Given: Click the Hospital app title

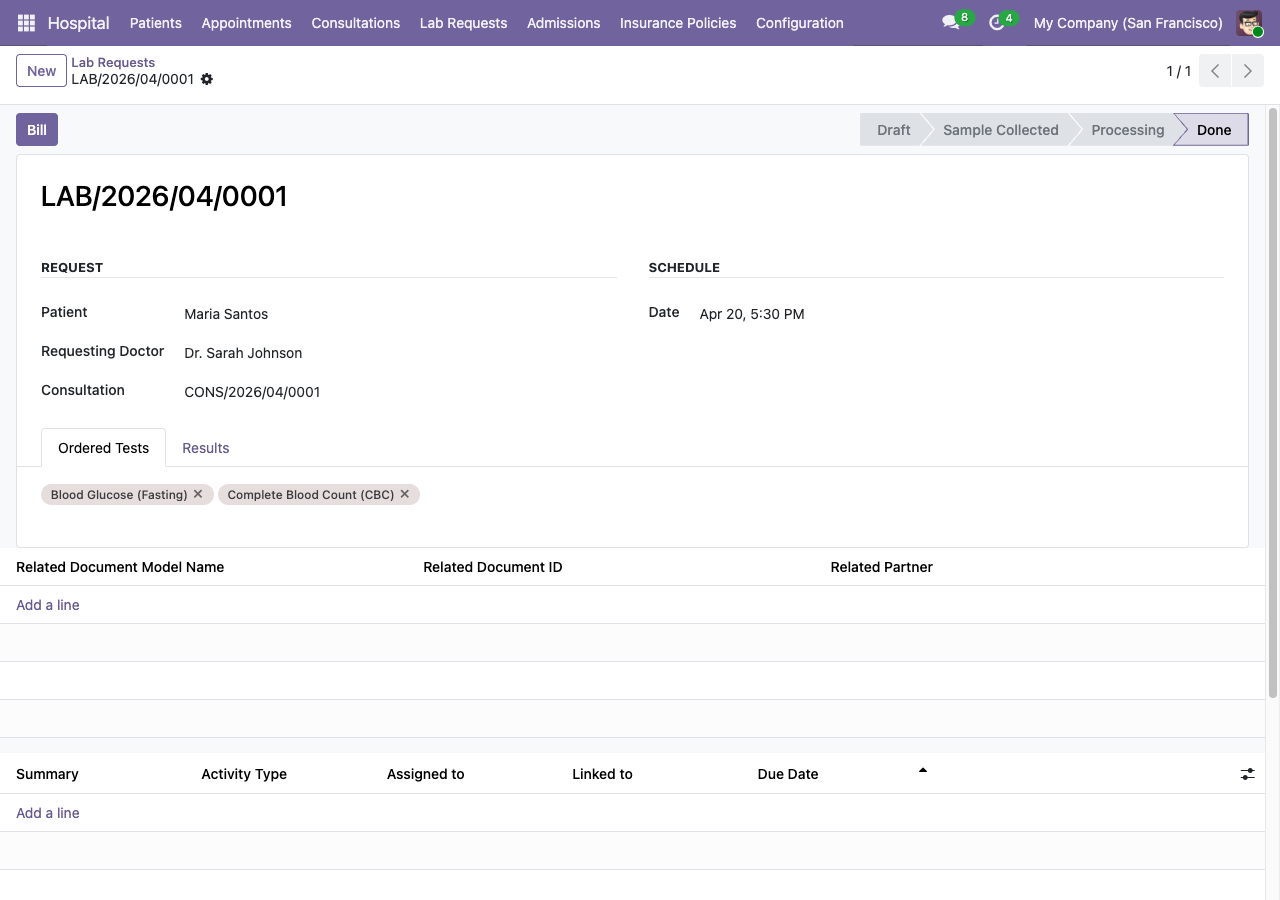Looking at the screenshot, I should click(x=78, y=23).
